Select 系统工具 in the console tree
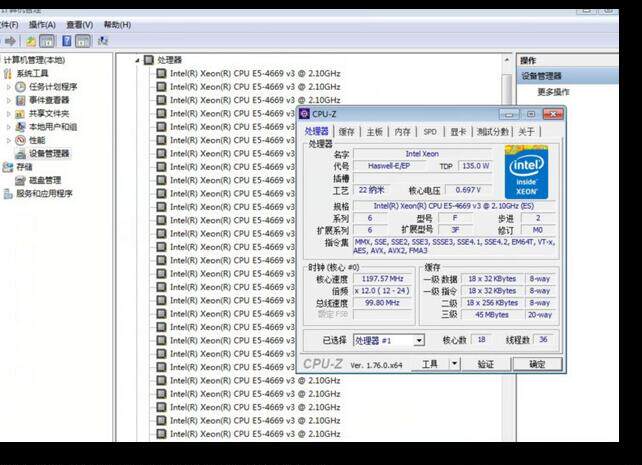Screen dimensions: 642x465 (32, 74)
